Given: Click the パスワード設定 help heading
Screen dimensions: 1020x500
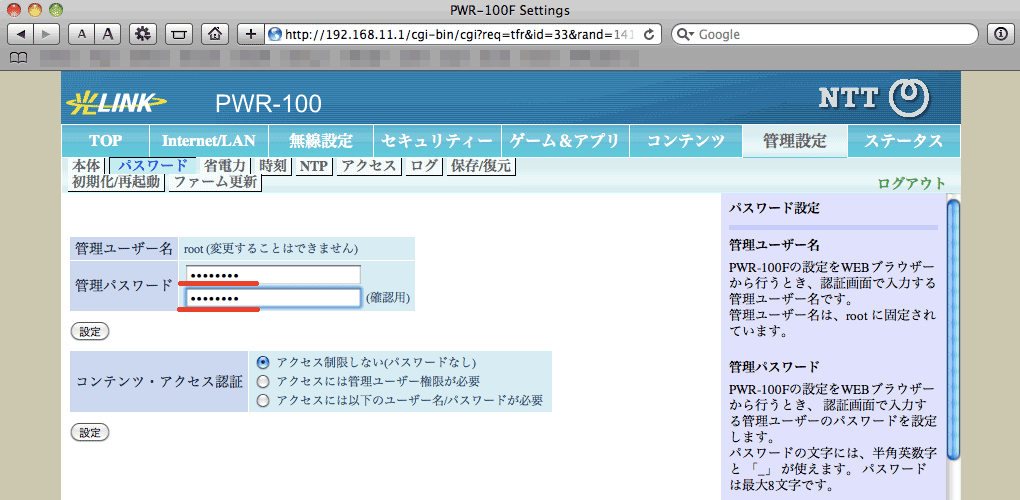Looking at the screenshot, I should (x=773, y=209).
